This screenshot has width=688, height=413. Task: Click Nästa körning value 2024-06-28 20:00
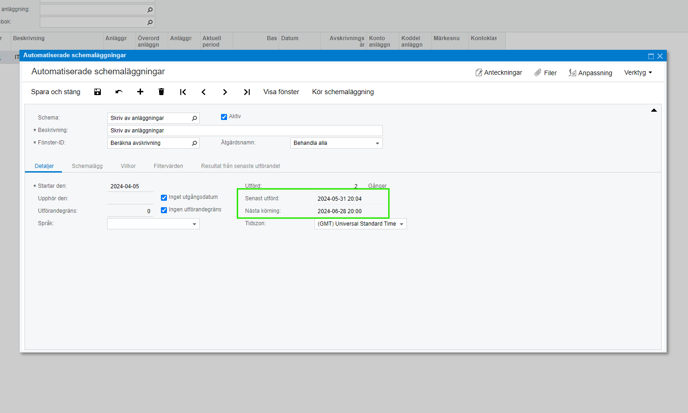[x=340, y=211]
